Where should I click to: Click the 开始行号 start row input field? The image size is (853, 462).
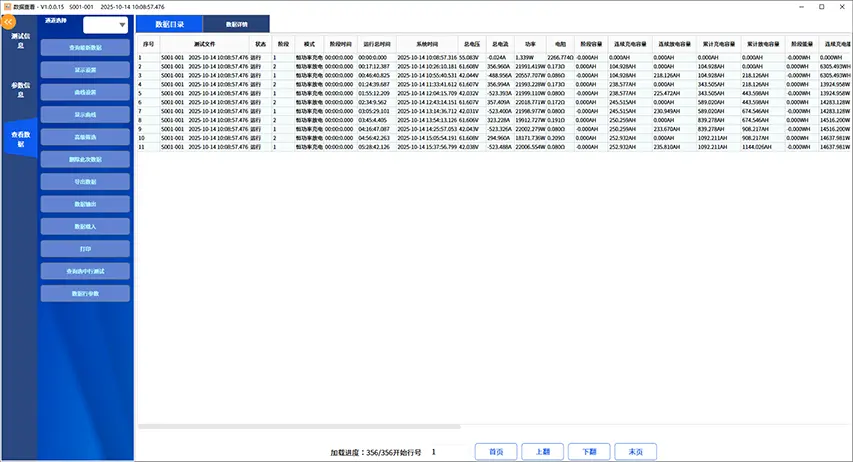pyautogui.click(x=445, y=452)
